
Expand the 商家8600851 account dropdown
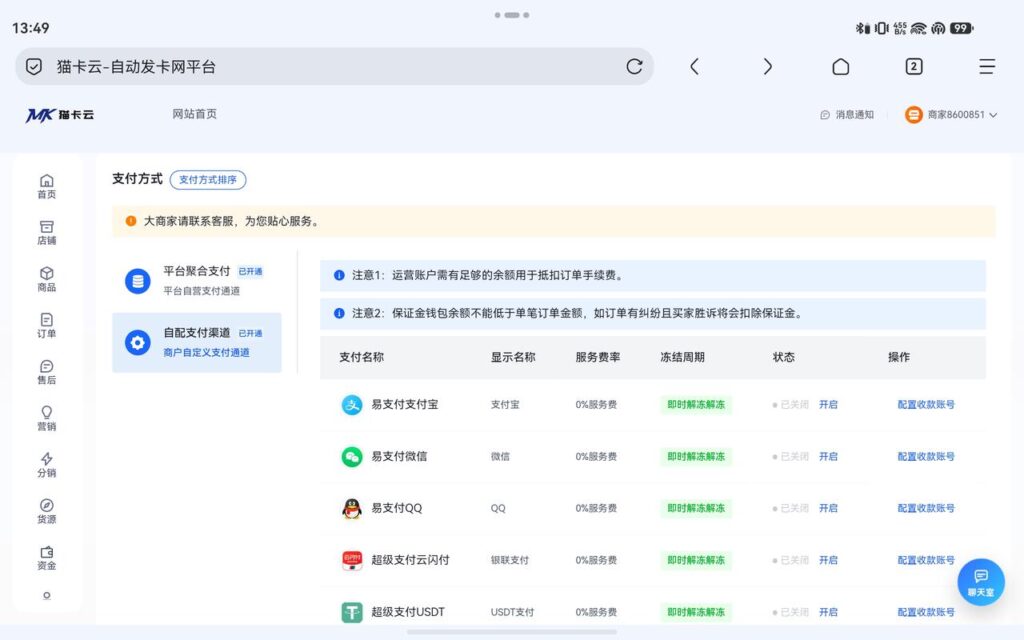point(952,115)
